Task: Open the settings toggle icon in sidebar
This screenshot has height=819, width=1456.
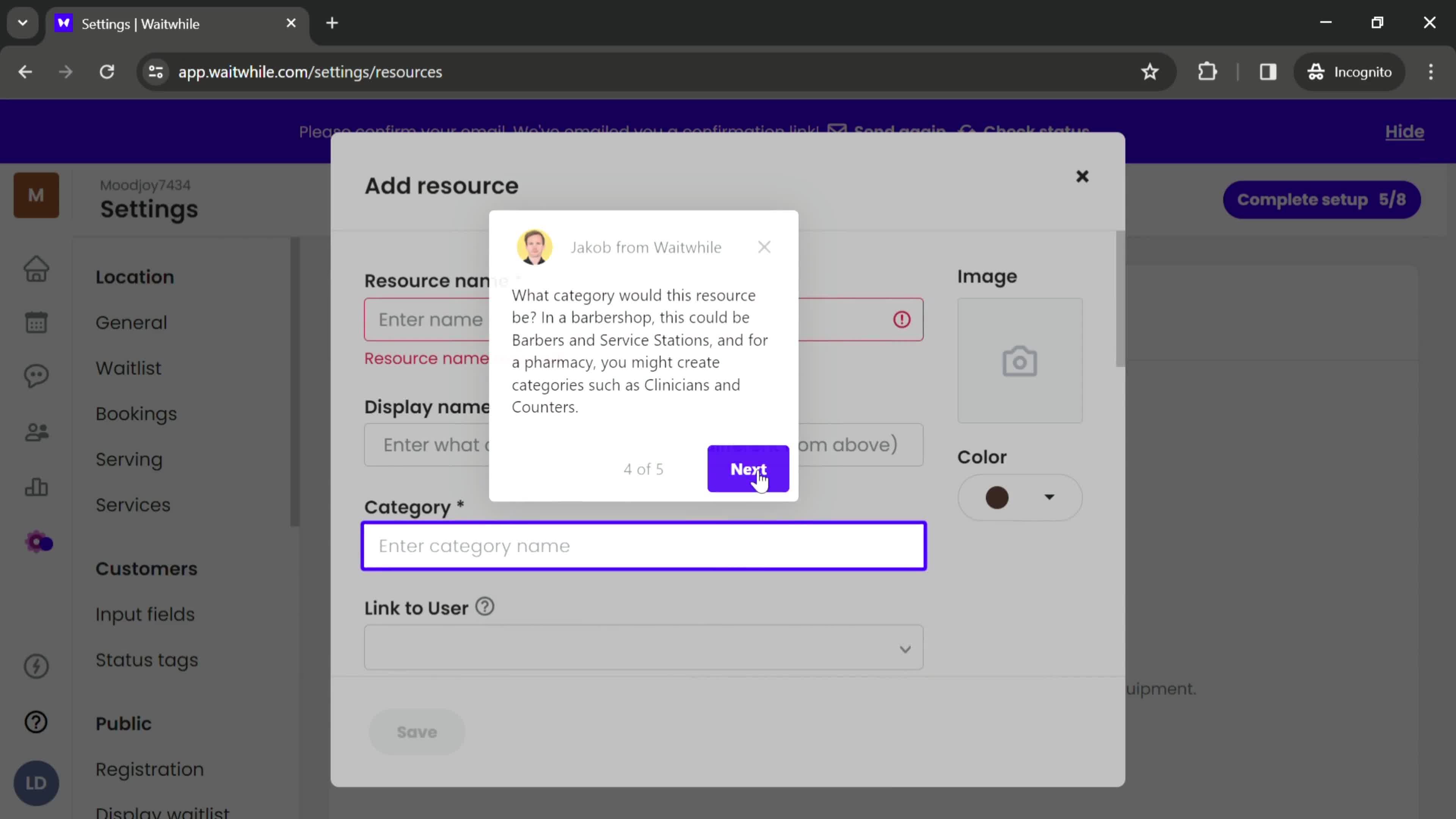Action: pos(38,543)
